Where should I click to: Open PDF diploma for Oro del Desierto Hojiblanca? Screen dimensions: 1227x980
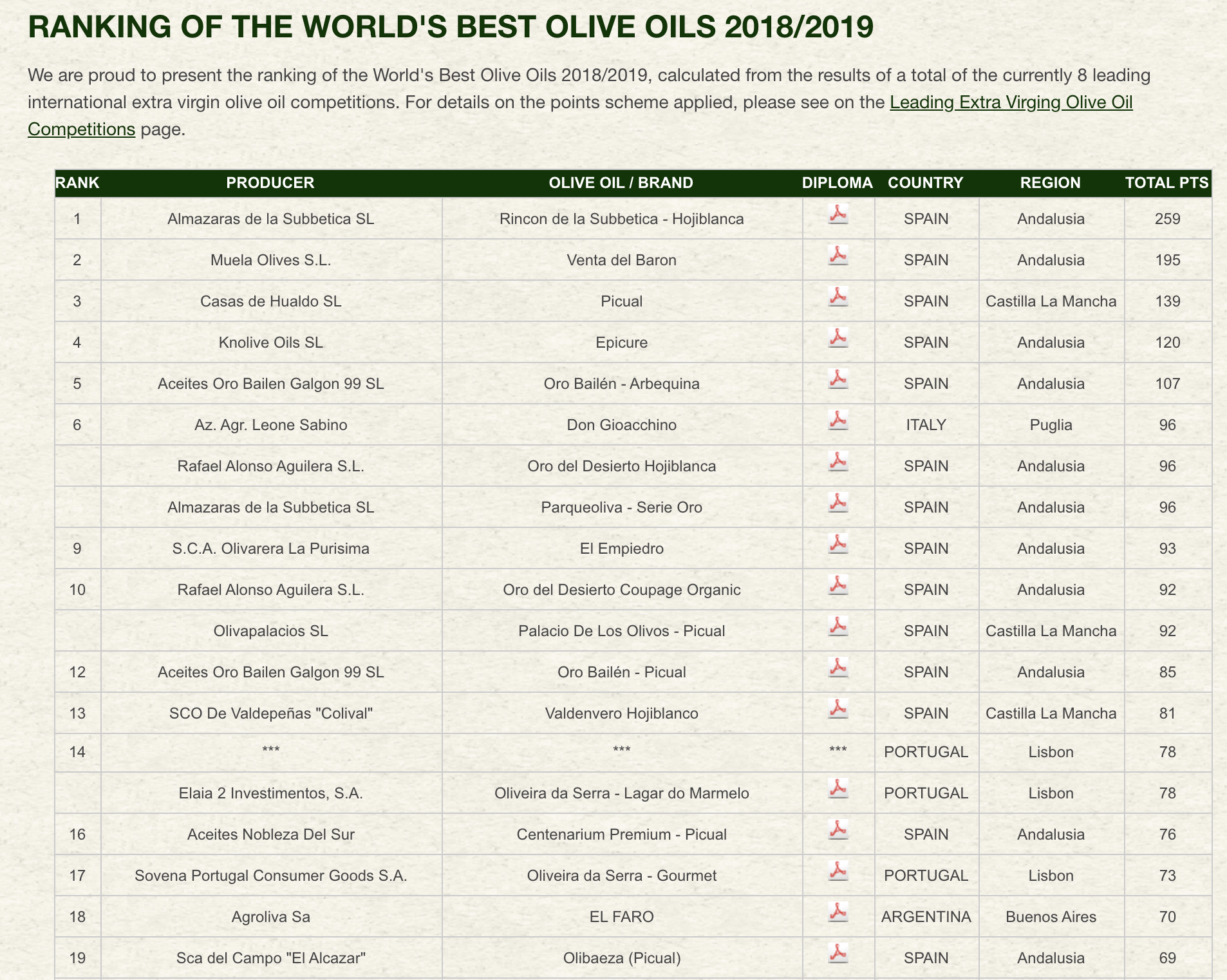[x=838, y=461]
